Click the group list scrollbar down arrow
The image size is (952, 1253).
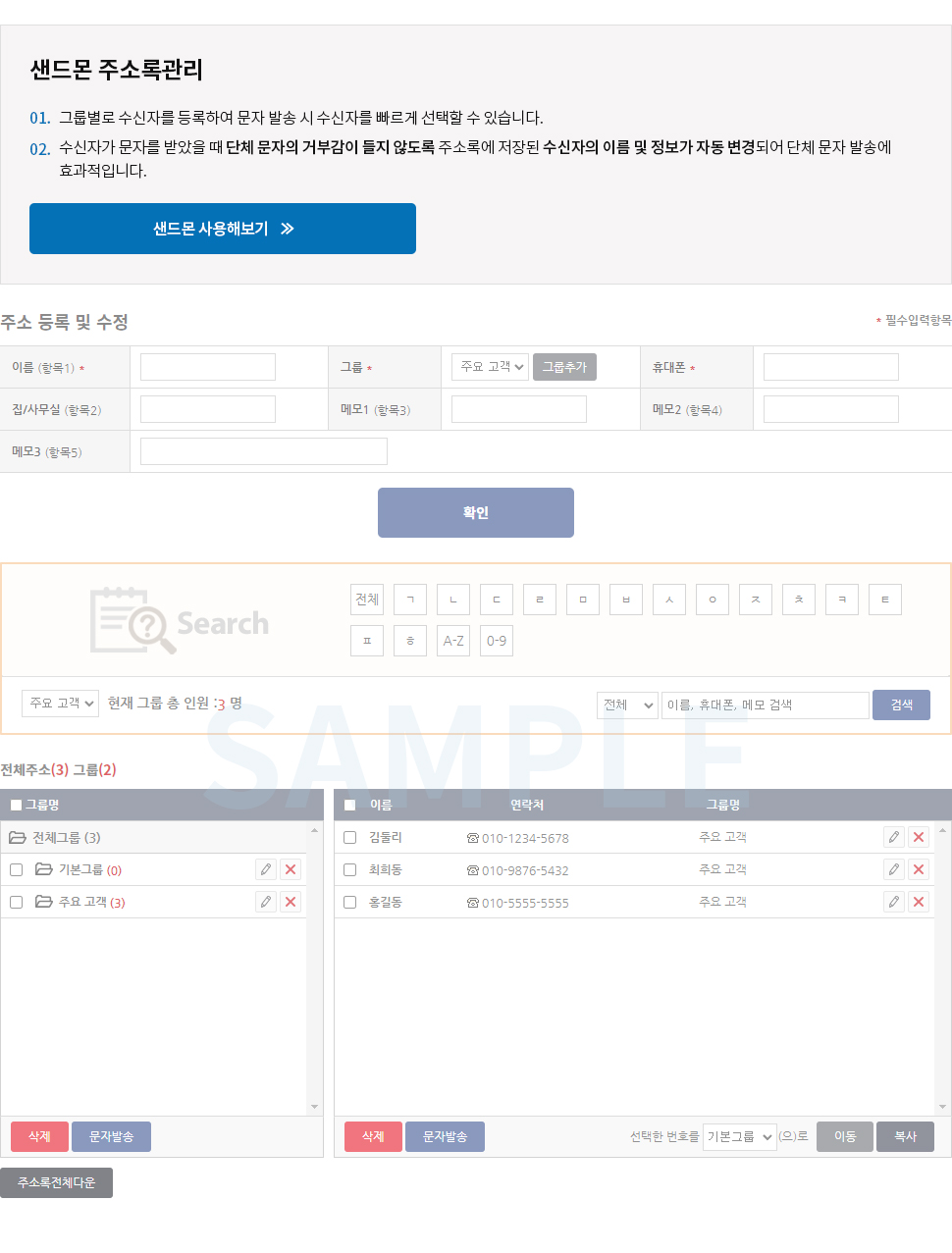point(314,1107)
